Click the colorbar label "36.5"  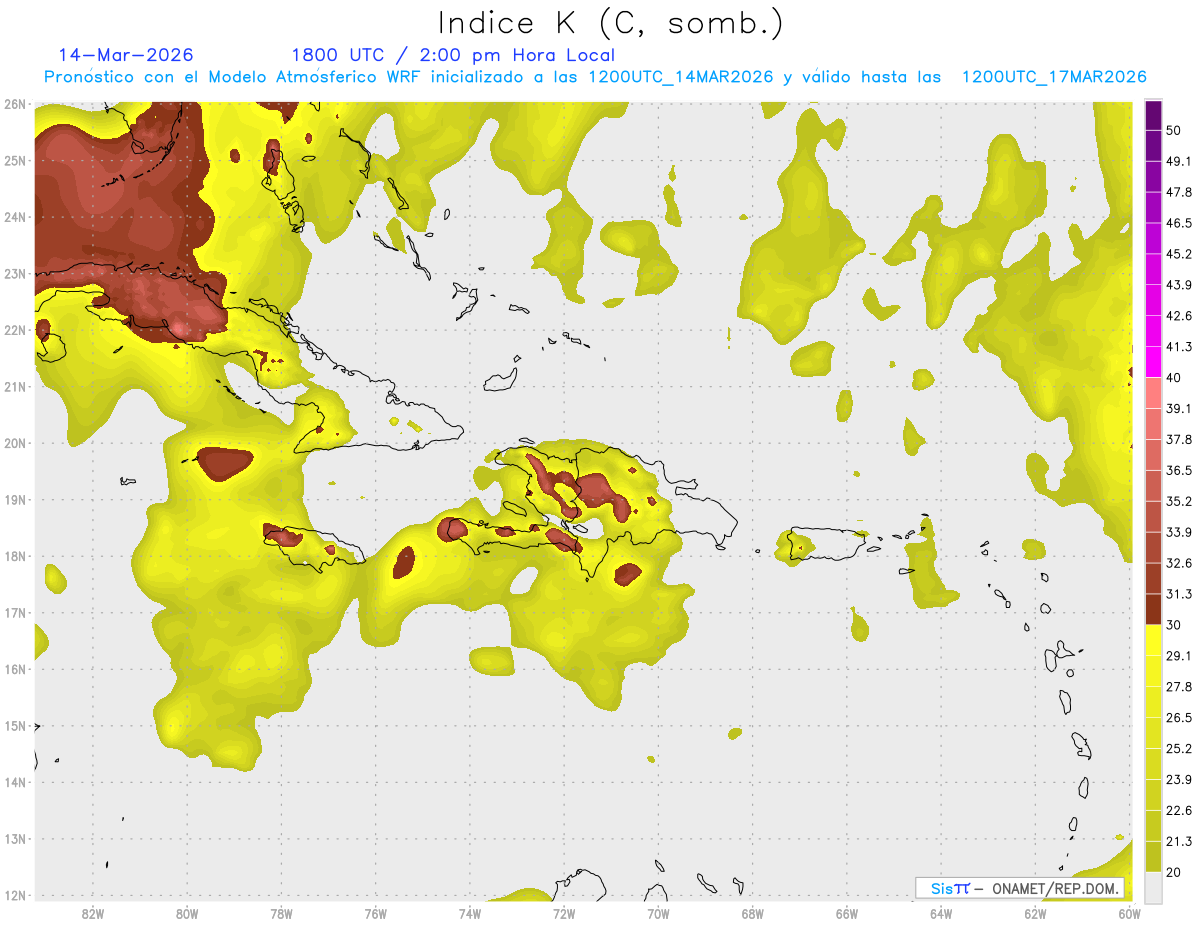pos(1179,470)
